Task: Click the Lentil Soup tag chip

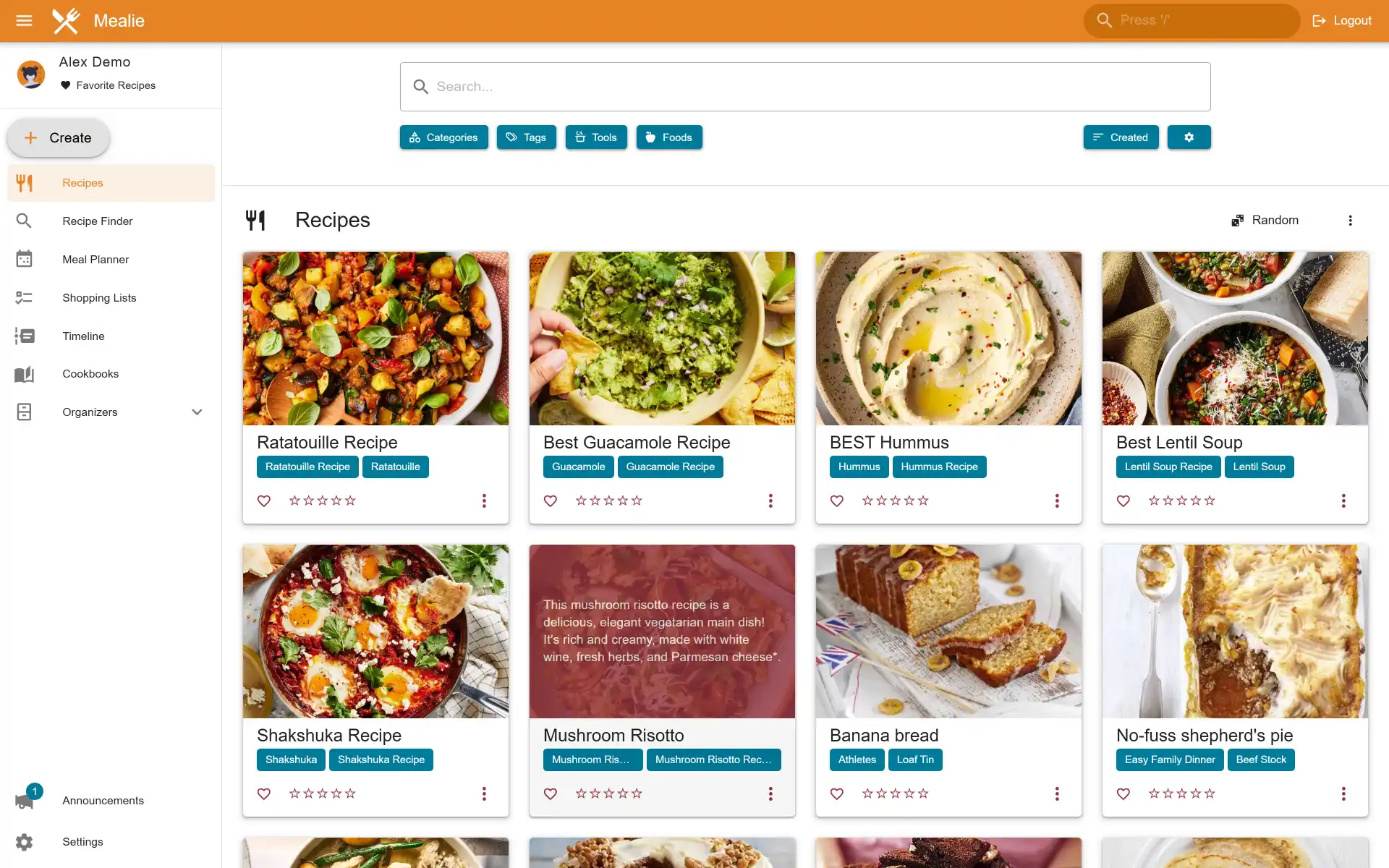Action: [x=1259, y=467]
